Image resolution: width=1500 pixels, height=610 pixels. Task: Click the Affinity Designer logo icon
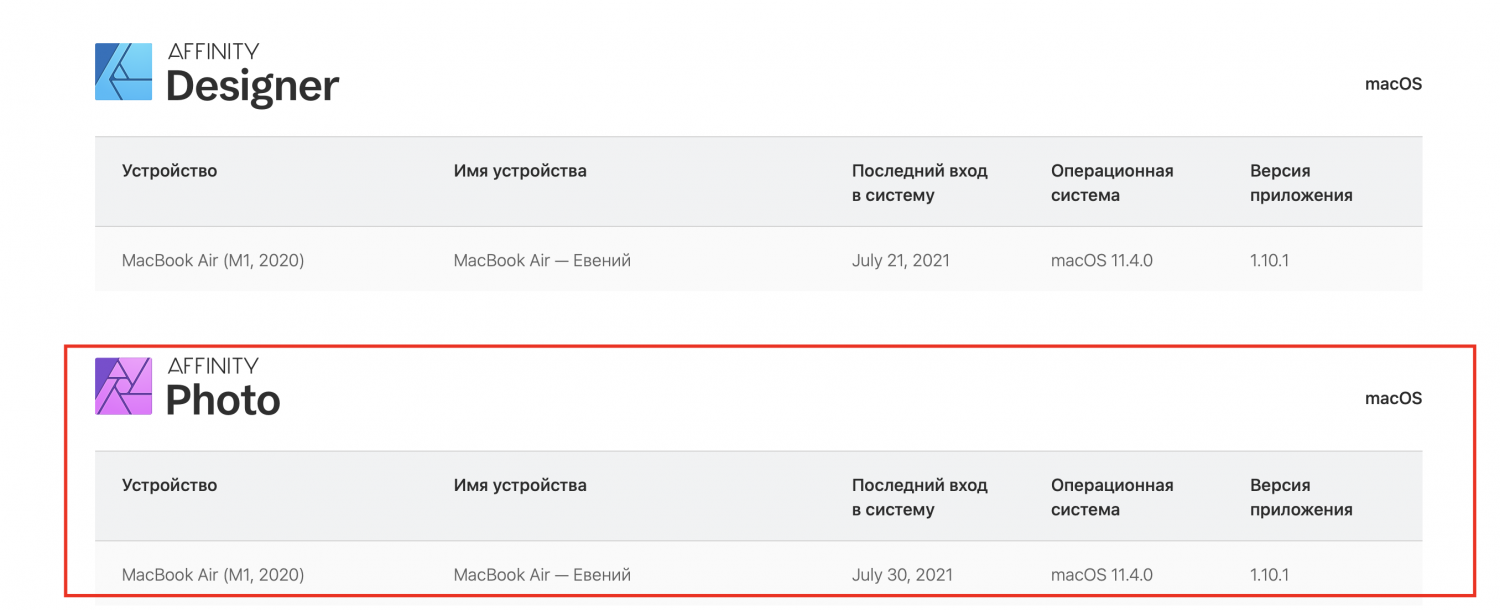click(x=123, y=72)
